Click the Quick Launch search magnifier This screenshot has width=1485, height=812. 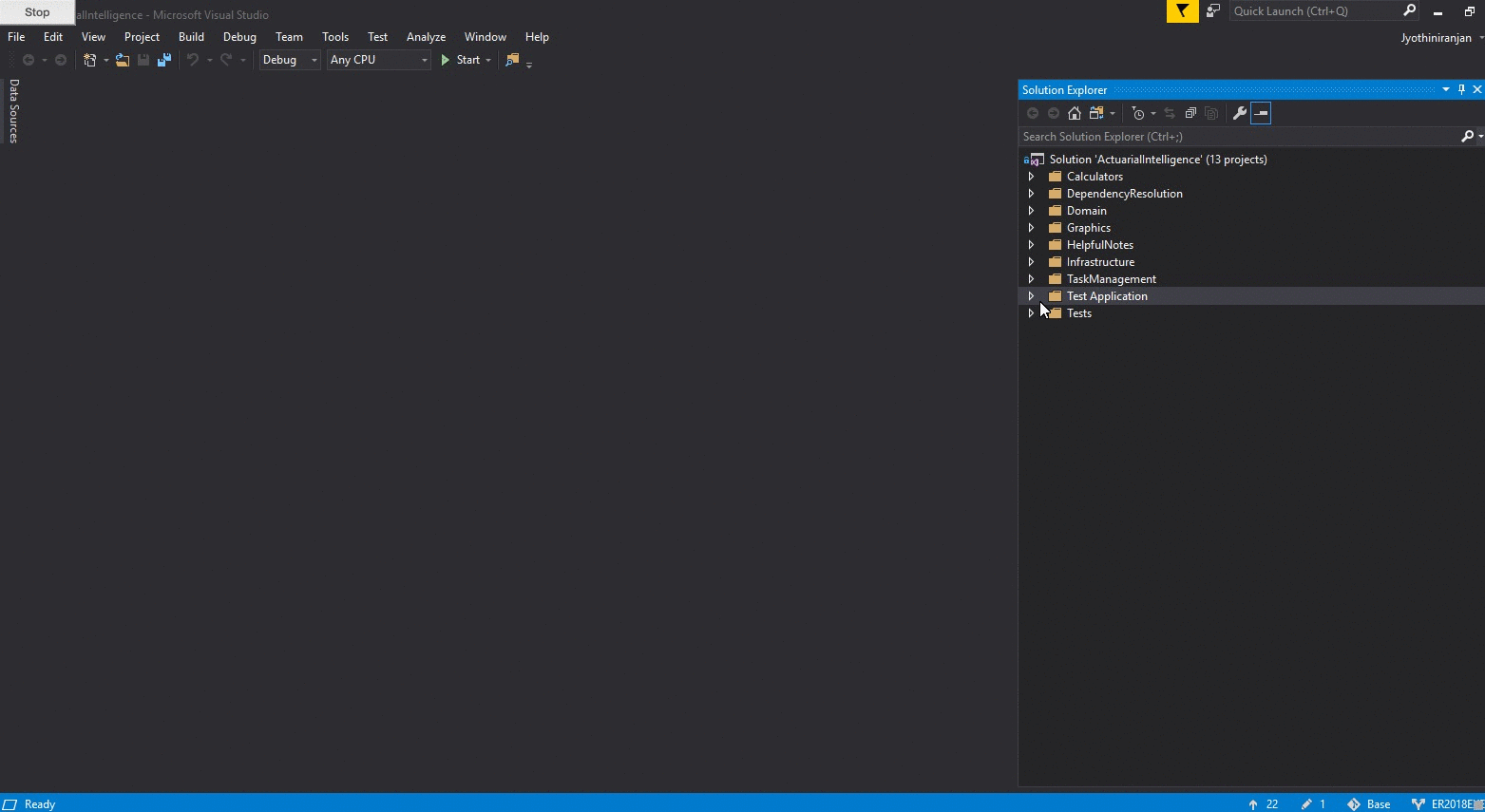coord(1409,10)
